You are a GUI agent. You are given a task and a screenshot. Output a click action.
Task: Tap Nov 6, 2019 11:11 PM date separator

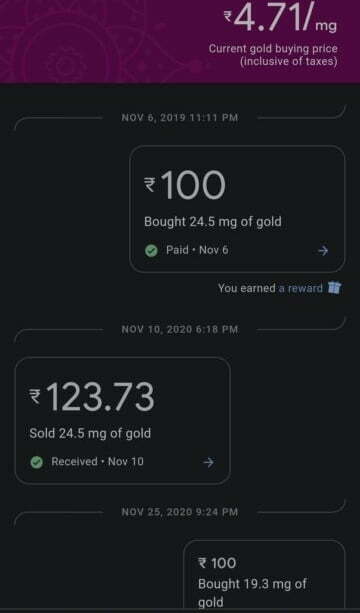[x=179, y=118]
